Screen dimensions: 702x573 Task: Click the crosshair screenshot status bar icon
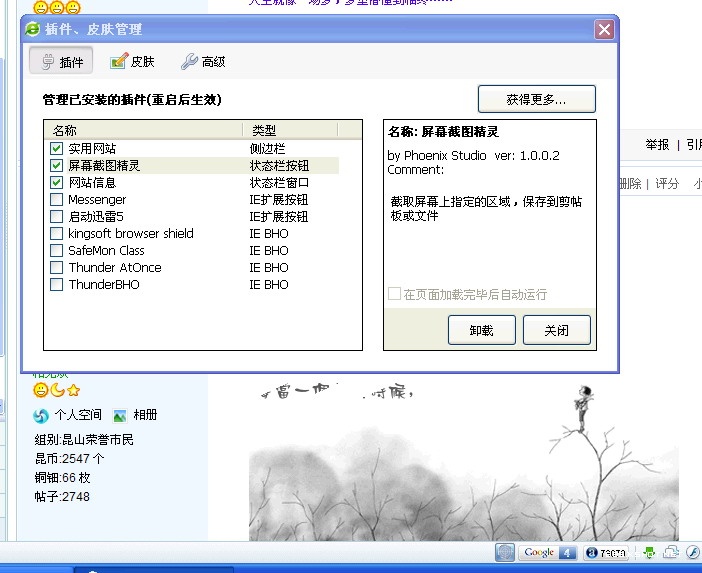click(x=505, y=552)
